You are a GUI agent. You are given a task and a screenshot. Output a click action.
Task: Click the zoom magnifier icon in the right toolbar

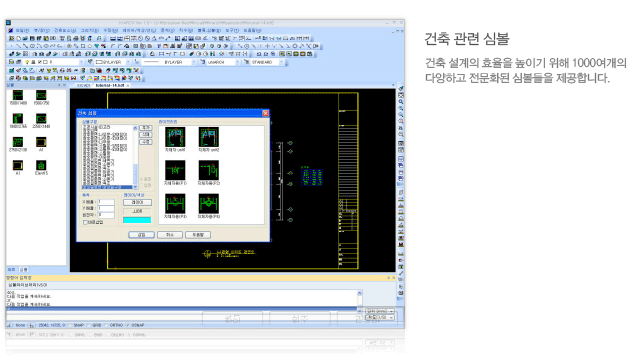[x=401, y=102]
